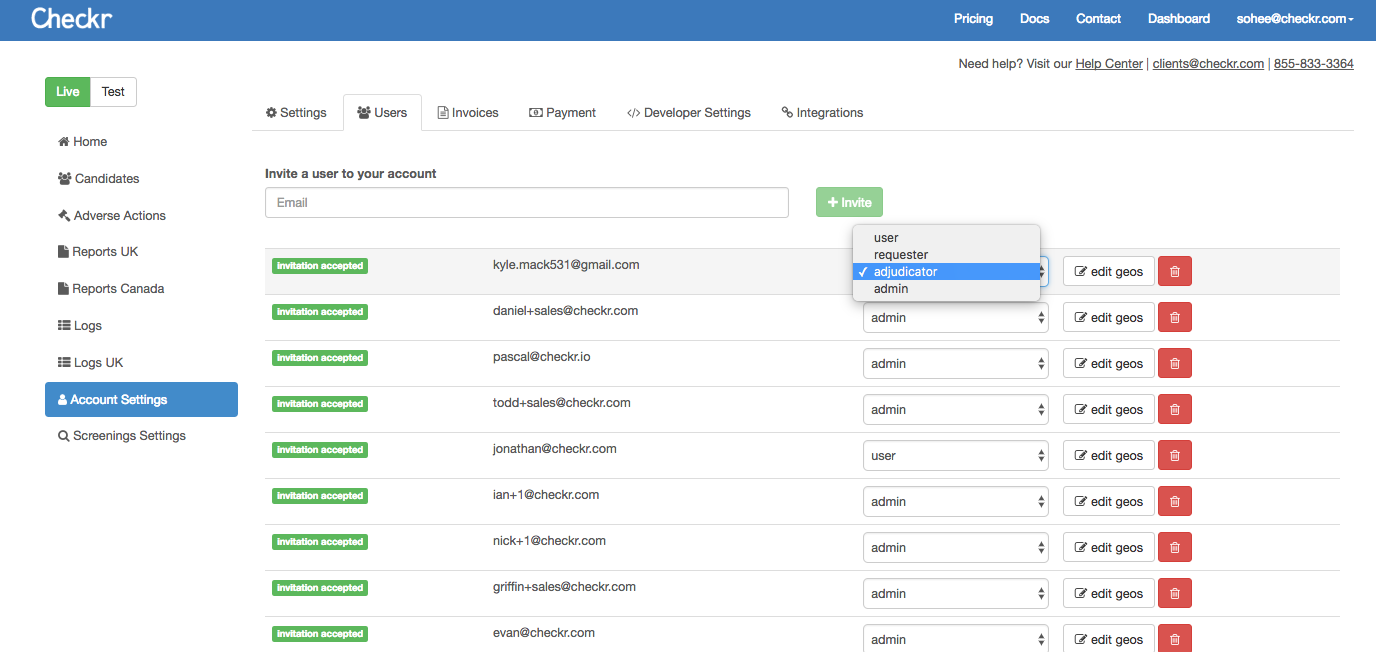1376x652 pixels.
Task: Toggle to Test mode
Action: pyautogui.click(x=113, y=92)
